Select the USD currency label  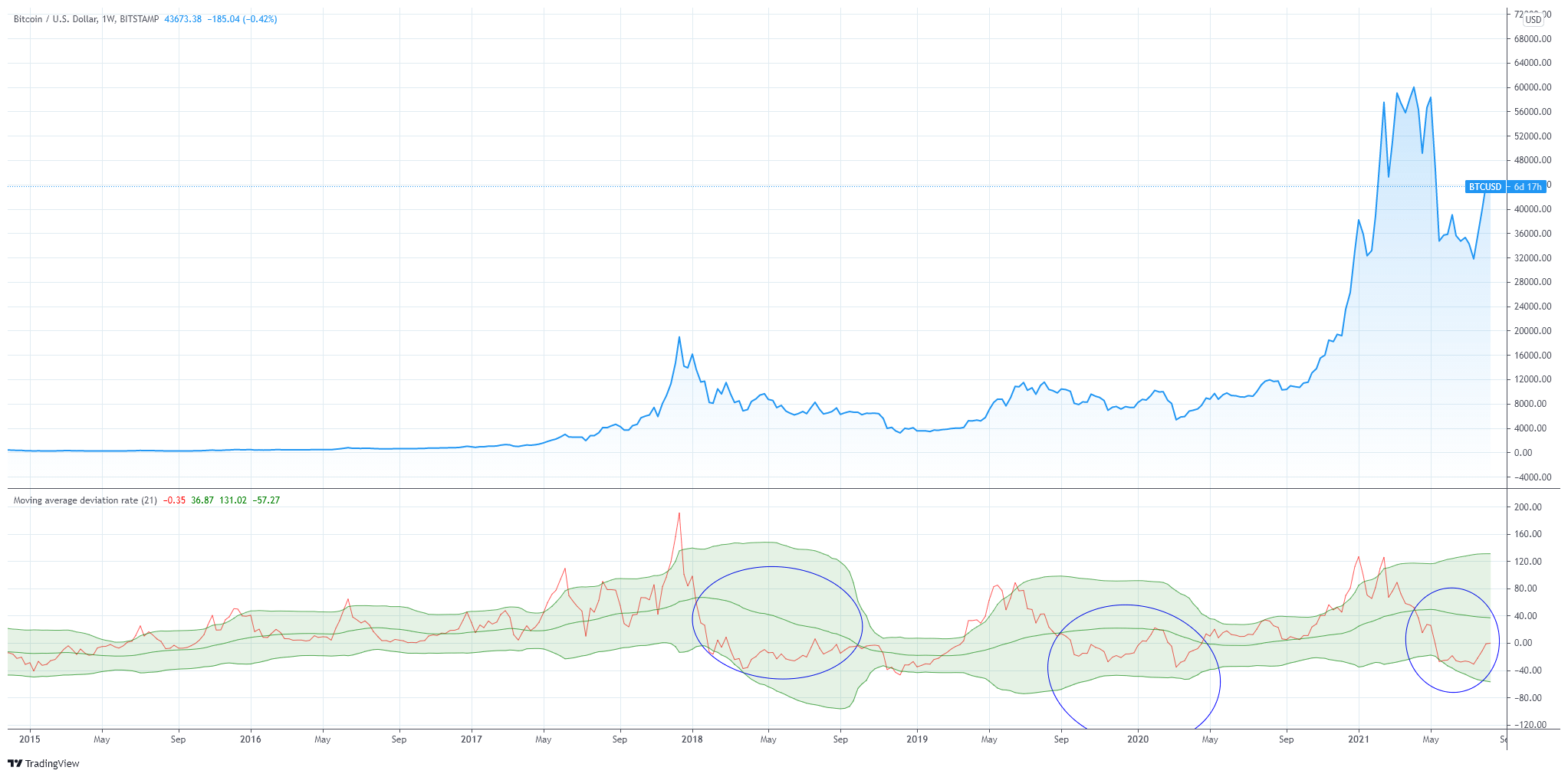tap(1533, 20)
